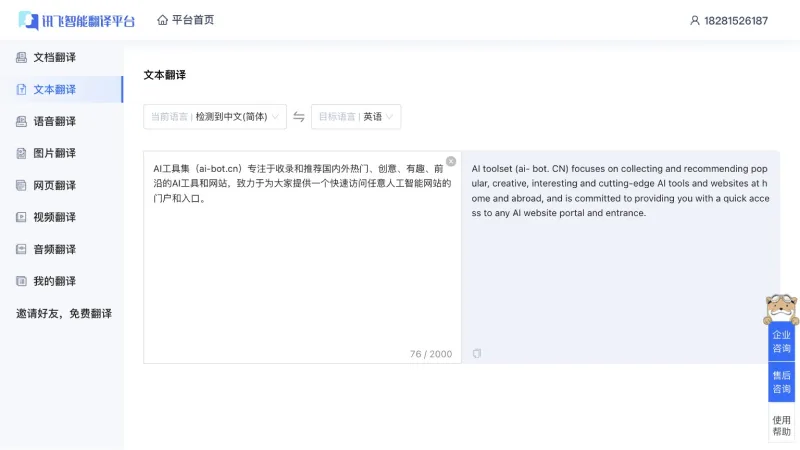Click the 讯飞智能翻译平台 logo
The image size is (800, 450).
[77, 20]
